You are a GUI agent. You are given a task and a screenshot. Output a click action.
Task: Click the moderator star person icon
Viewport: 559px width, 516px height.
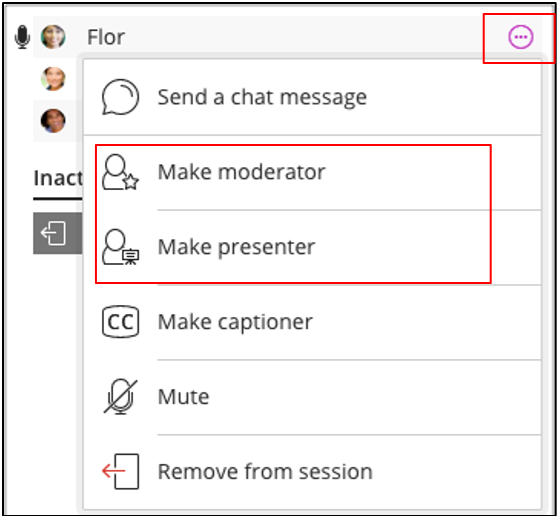point(120,172)
